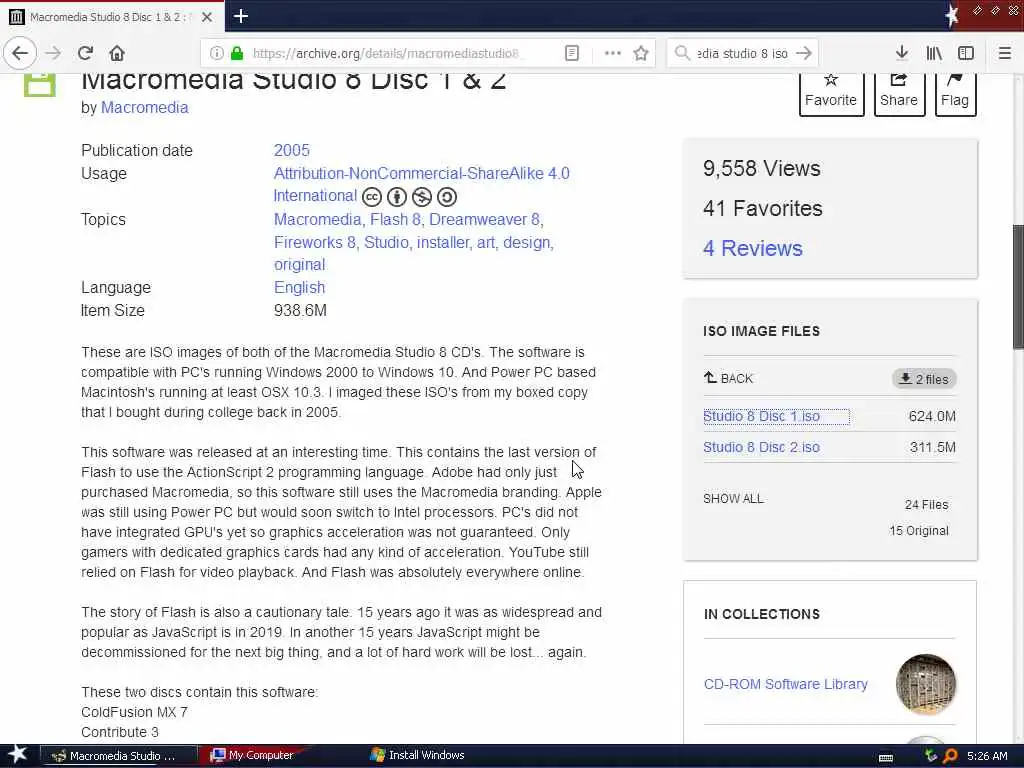The width and height of the screenshot is (1024, 768).
Task: Click BACK in ISO Image Files panel
Action: tap(728, 378)
